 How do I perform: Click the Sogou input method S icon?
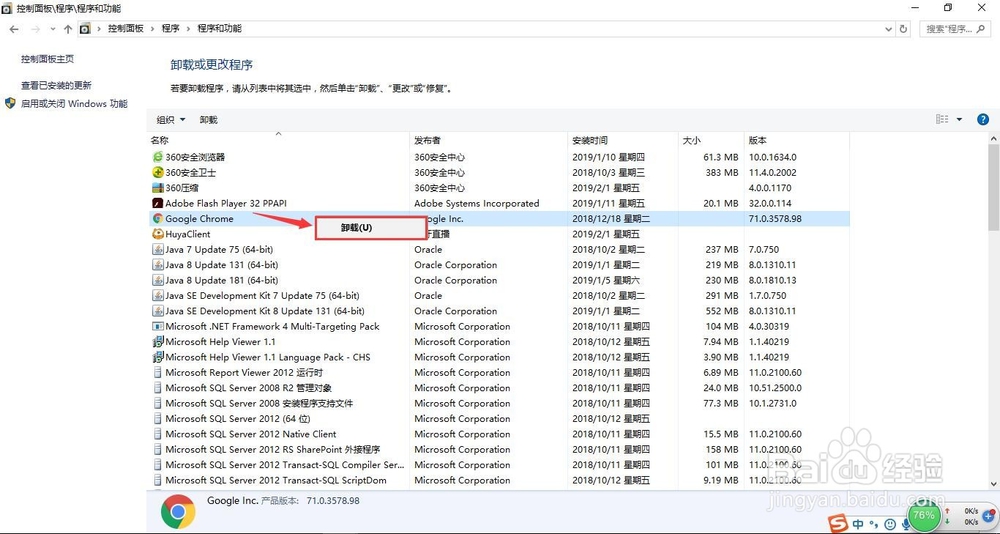coord(839,524)
